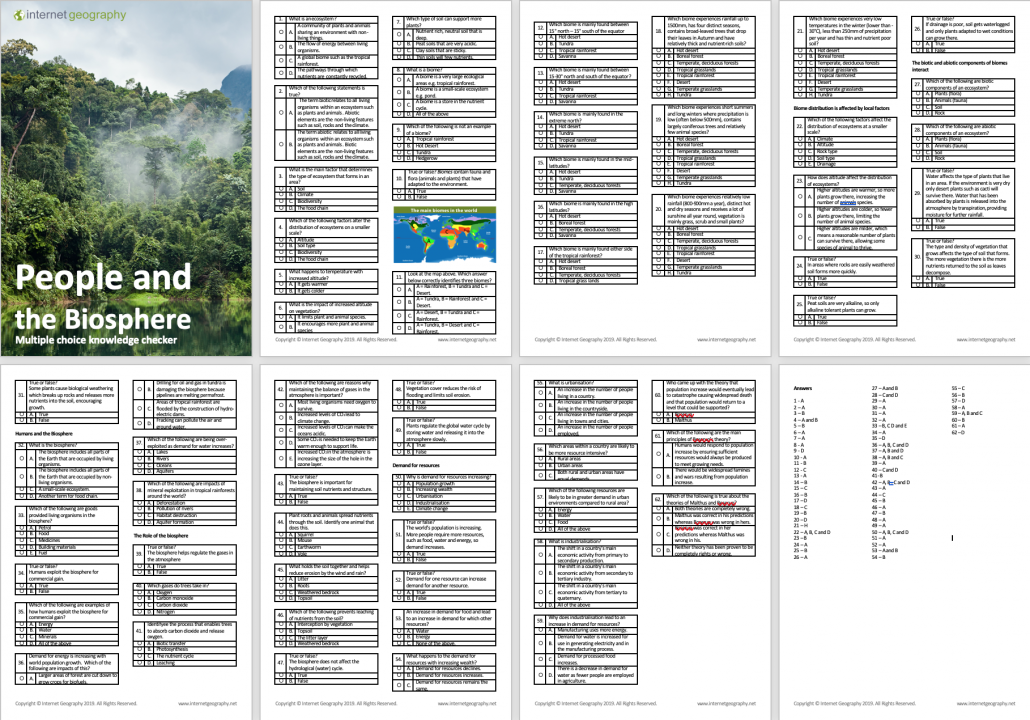Choose option A for question 23 on altitude
The image size is (1030, 720).
pyautogui.click(x=800, y=196)
